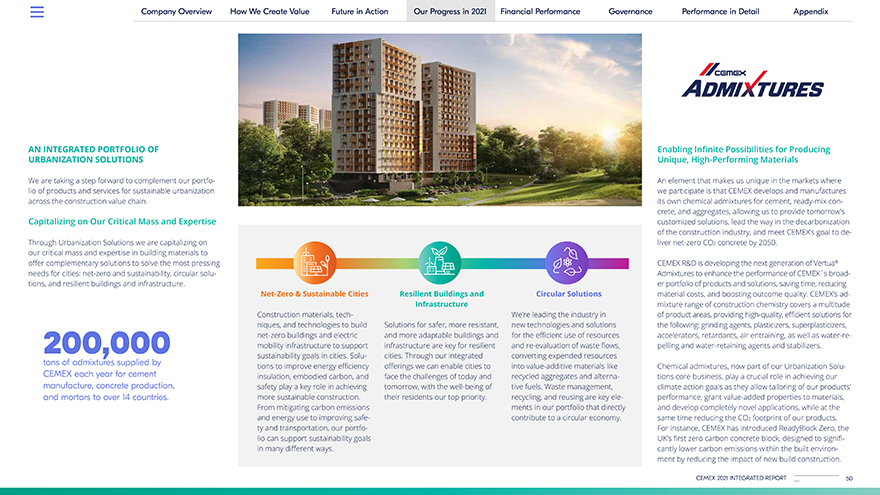Jump to the Appendix tab
This screenshot has width=880, height=495.
tap(810, 12)
